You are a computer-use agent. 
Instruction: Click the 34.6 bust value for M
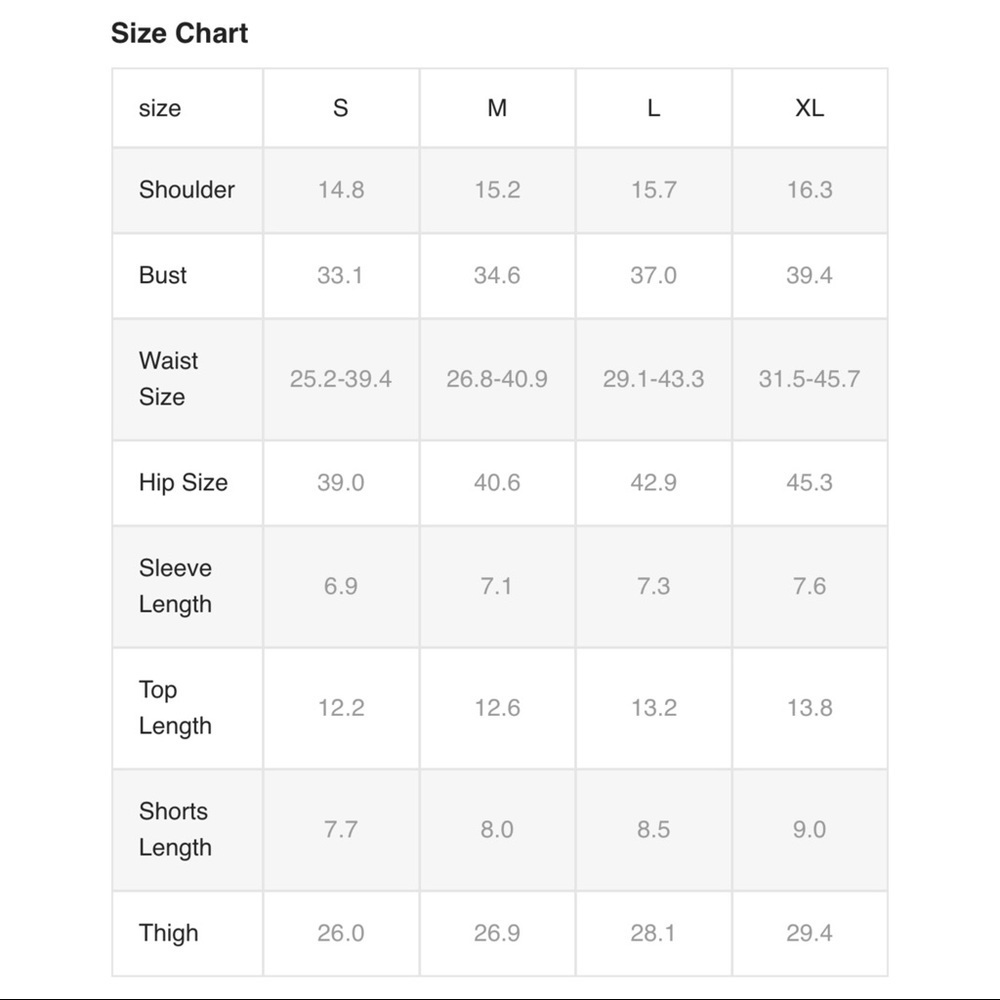[497, 275]
